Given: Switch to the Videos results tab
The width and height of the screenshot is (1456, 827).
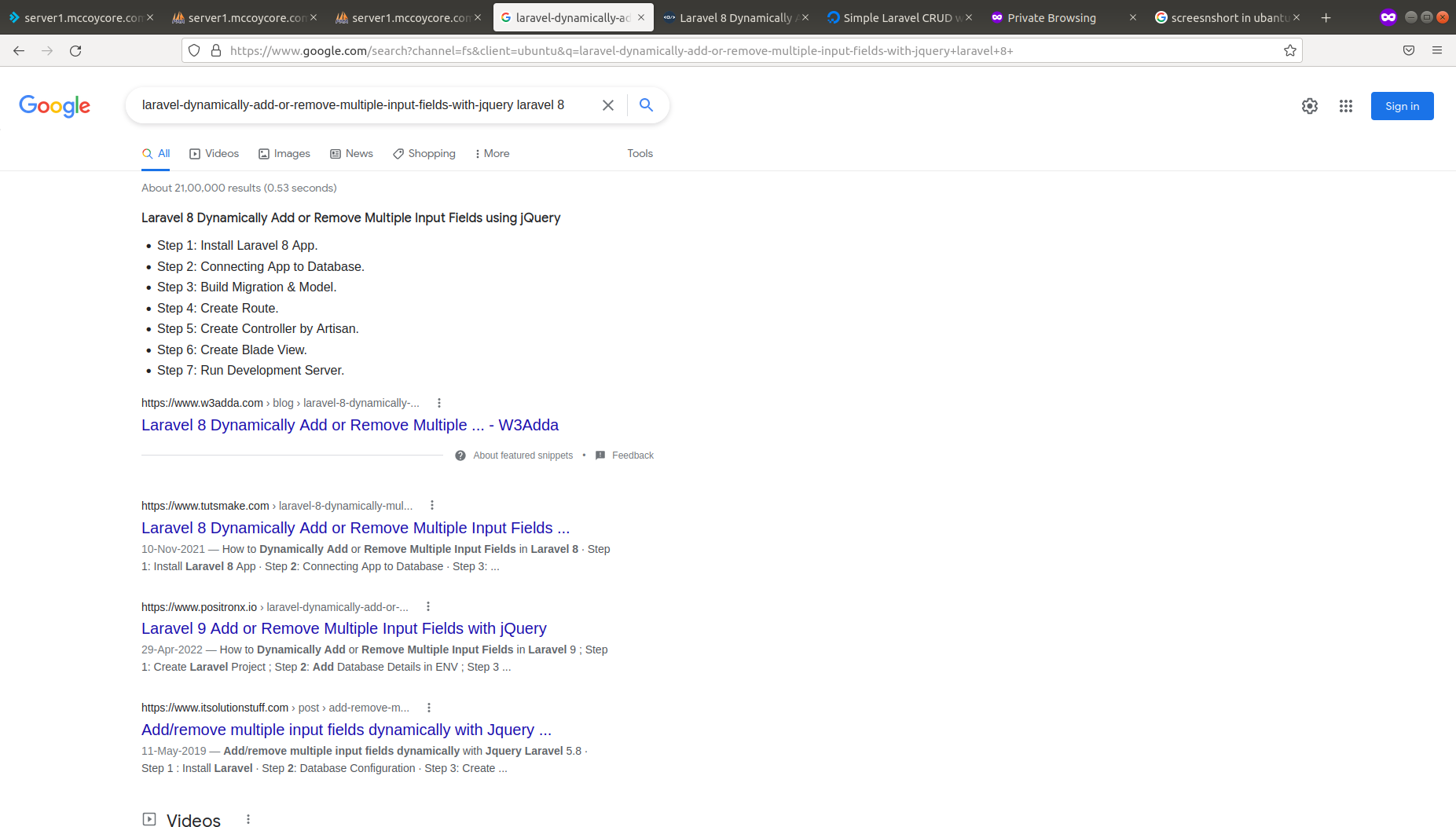Looking at the screenshot, I should [214, 154].
